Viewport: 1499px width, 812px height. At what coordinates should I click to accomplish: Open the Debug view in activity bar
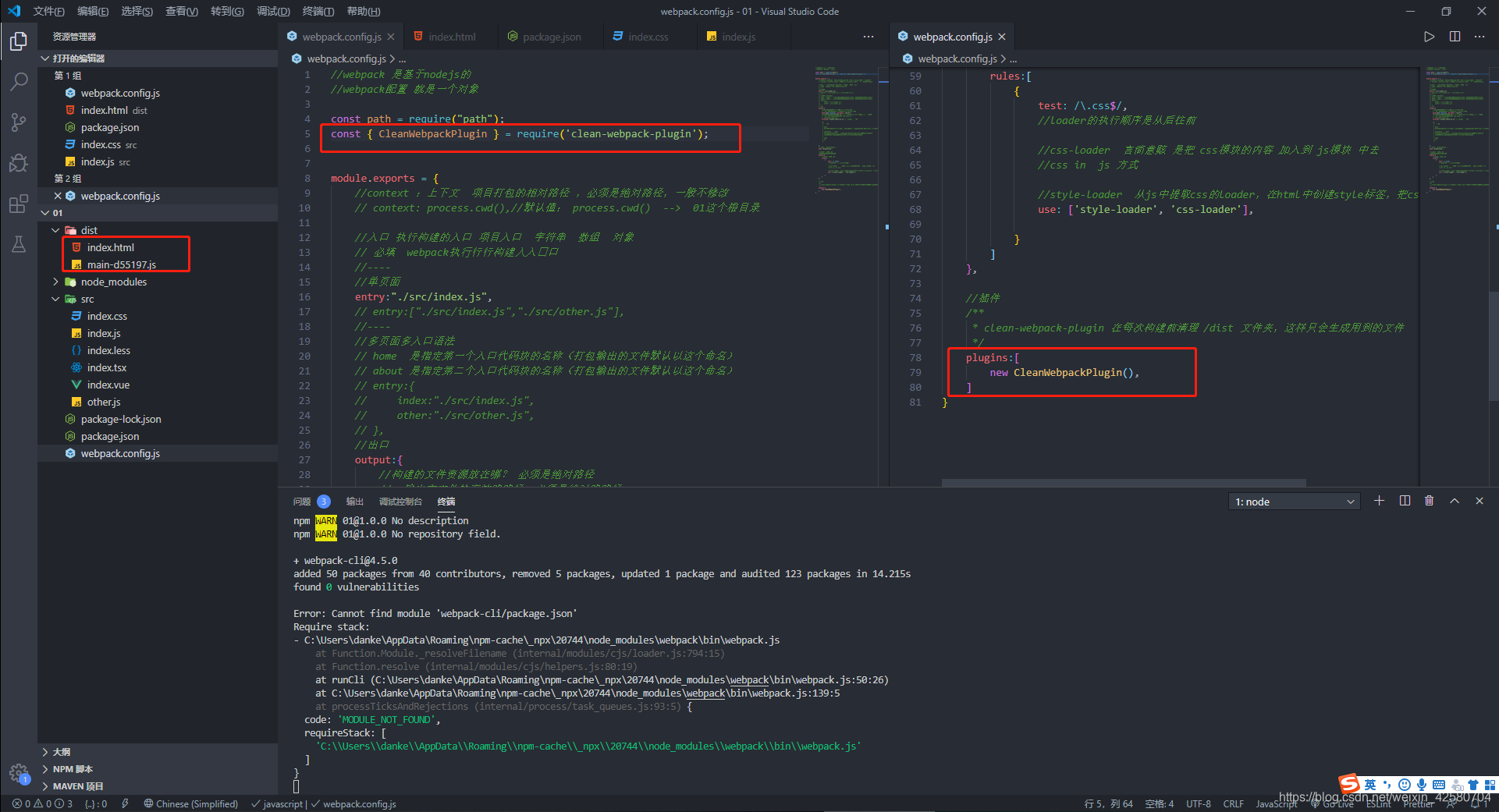pyautogui.click(x=19, y=162)
